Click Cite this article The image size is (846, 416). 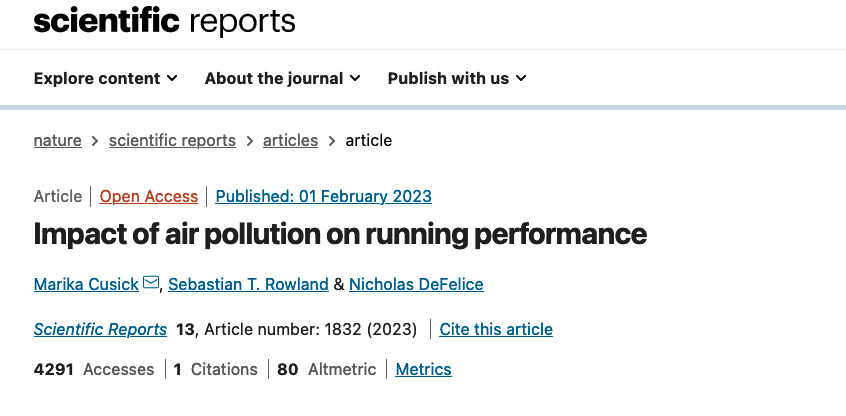click(x=496, y=329)
